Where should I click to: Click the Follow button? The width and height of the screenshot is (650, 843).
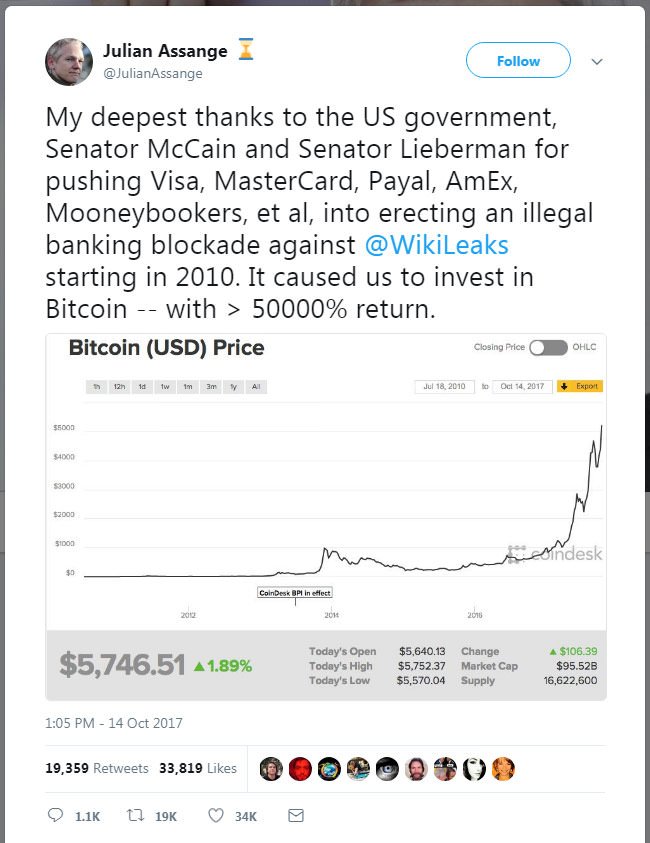[518, 61]
